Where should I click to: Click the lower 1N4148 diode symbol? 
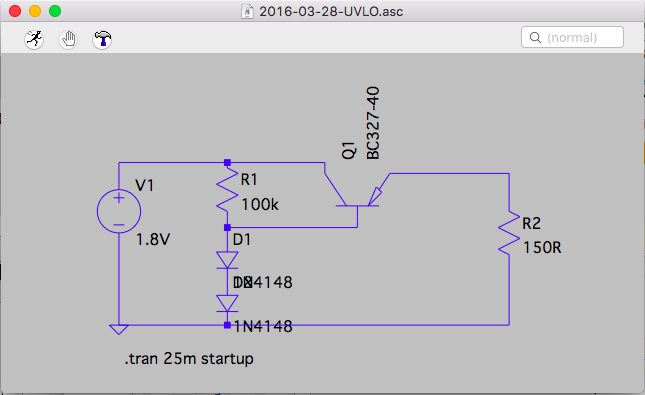[x=227, y=304]
